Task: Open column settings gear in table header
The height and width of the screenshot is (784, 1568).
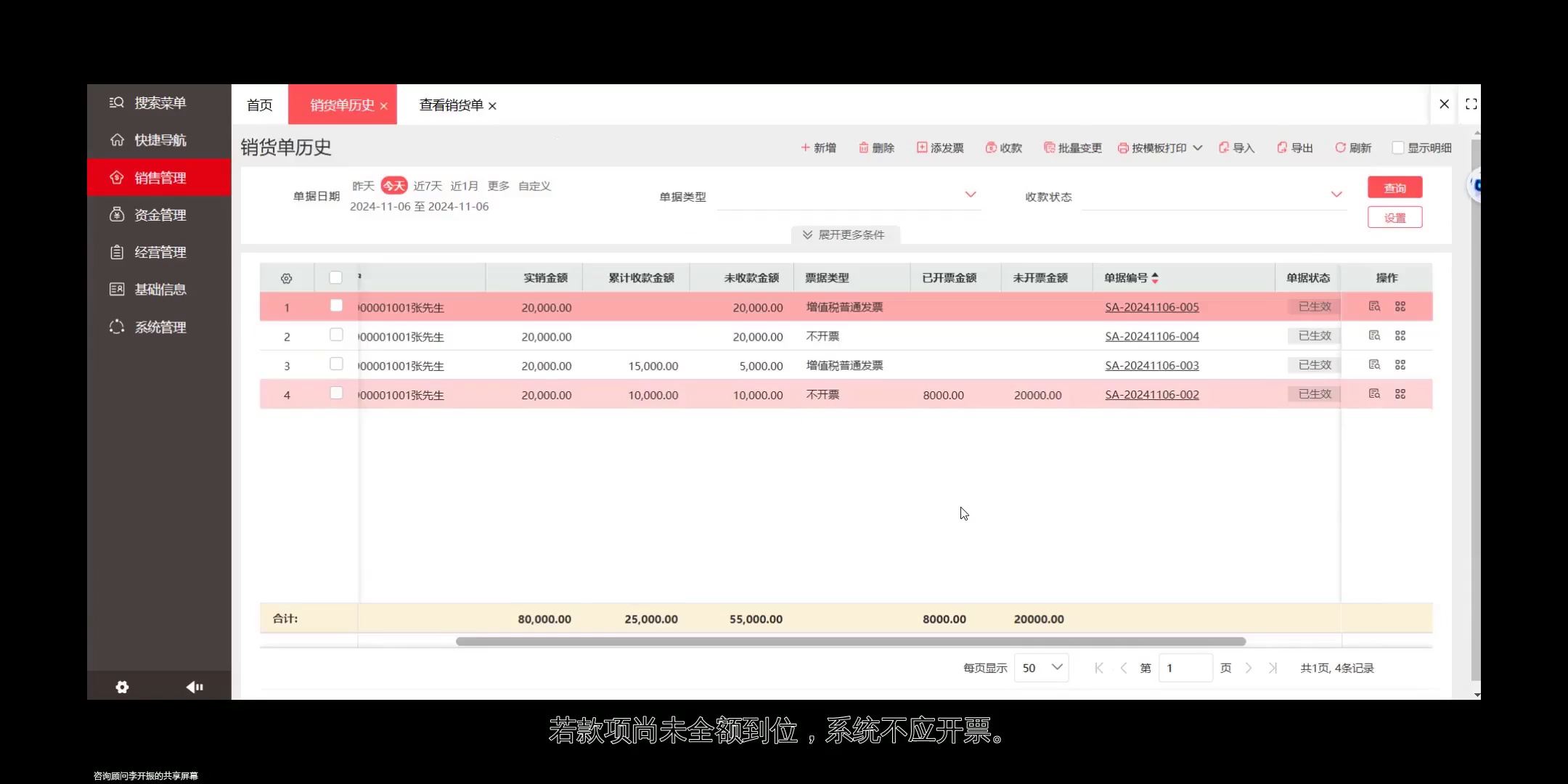Action: [x=287, y=278]
